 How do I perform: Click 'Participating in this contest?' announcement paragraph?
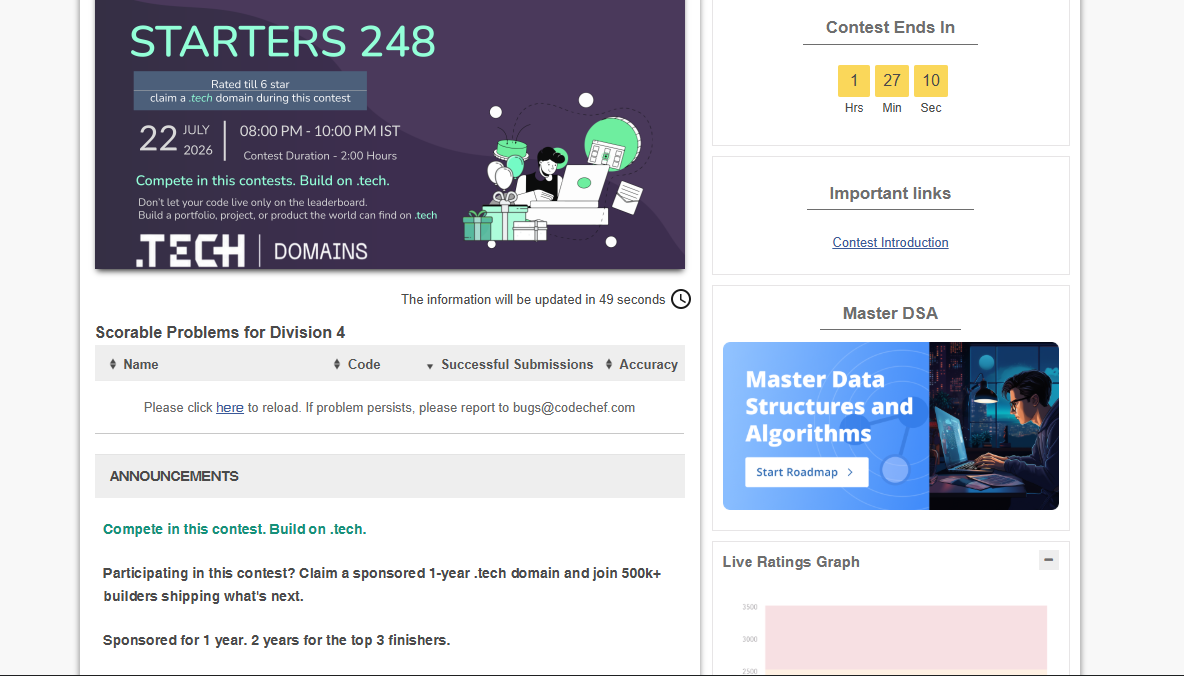[x=382, y=585]
